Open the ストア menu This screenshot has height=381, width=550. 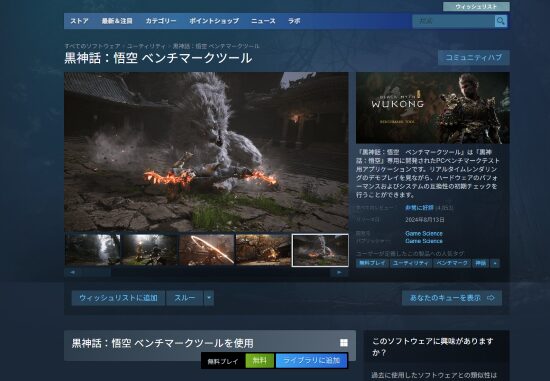click(79, 21)
